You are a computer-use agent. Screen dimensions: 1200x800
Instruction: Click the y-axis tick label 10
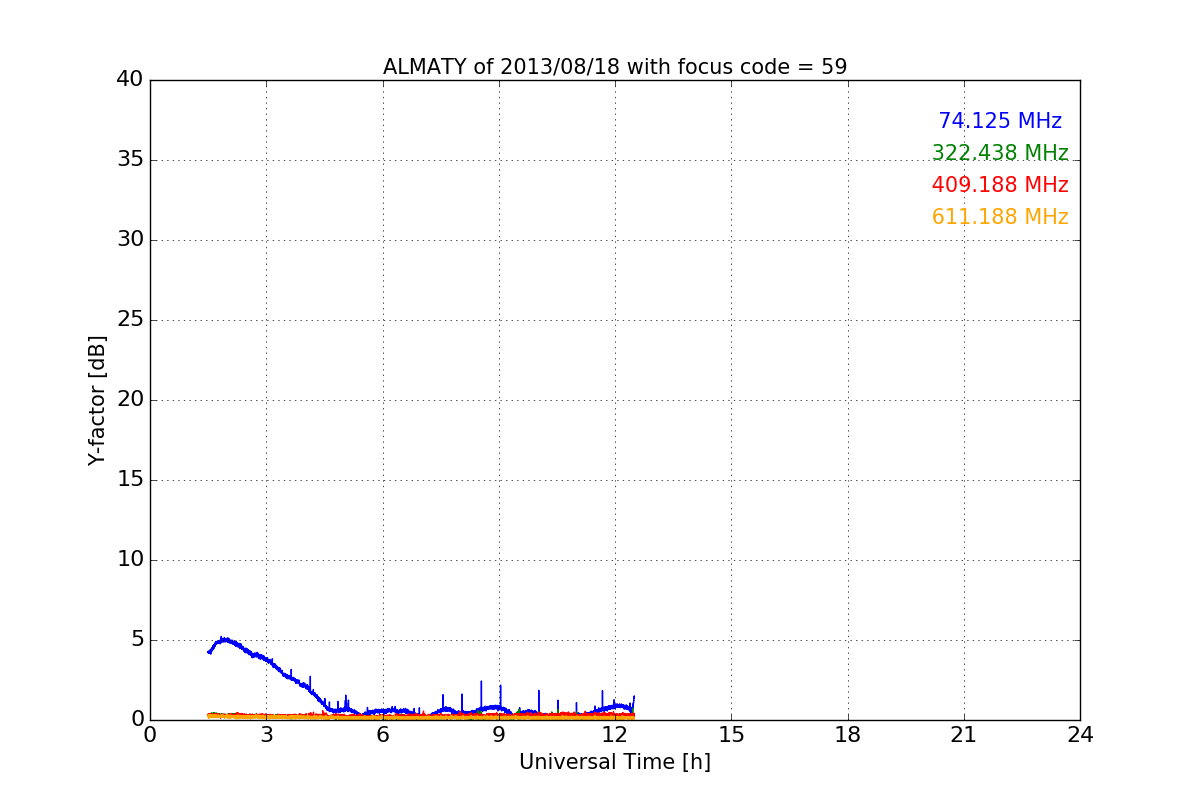coord(130,560)
